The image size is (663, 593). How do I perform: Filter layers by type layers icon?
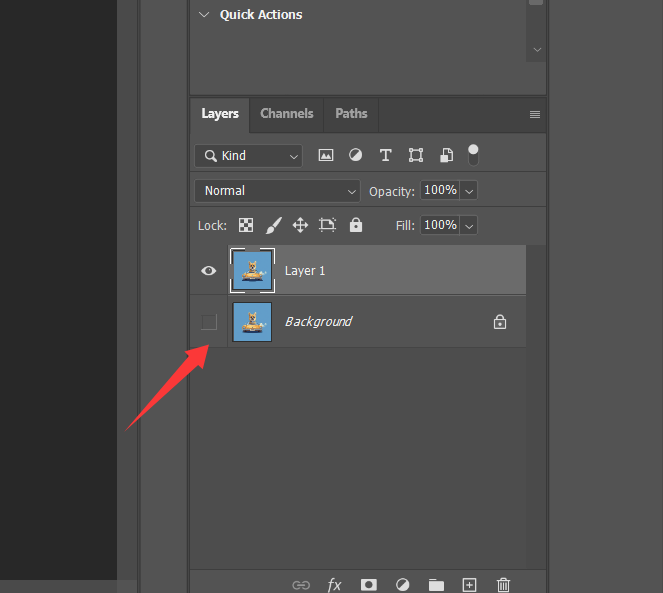pyautogui.click(x=385, y=155)
